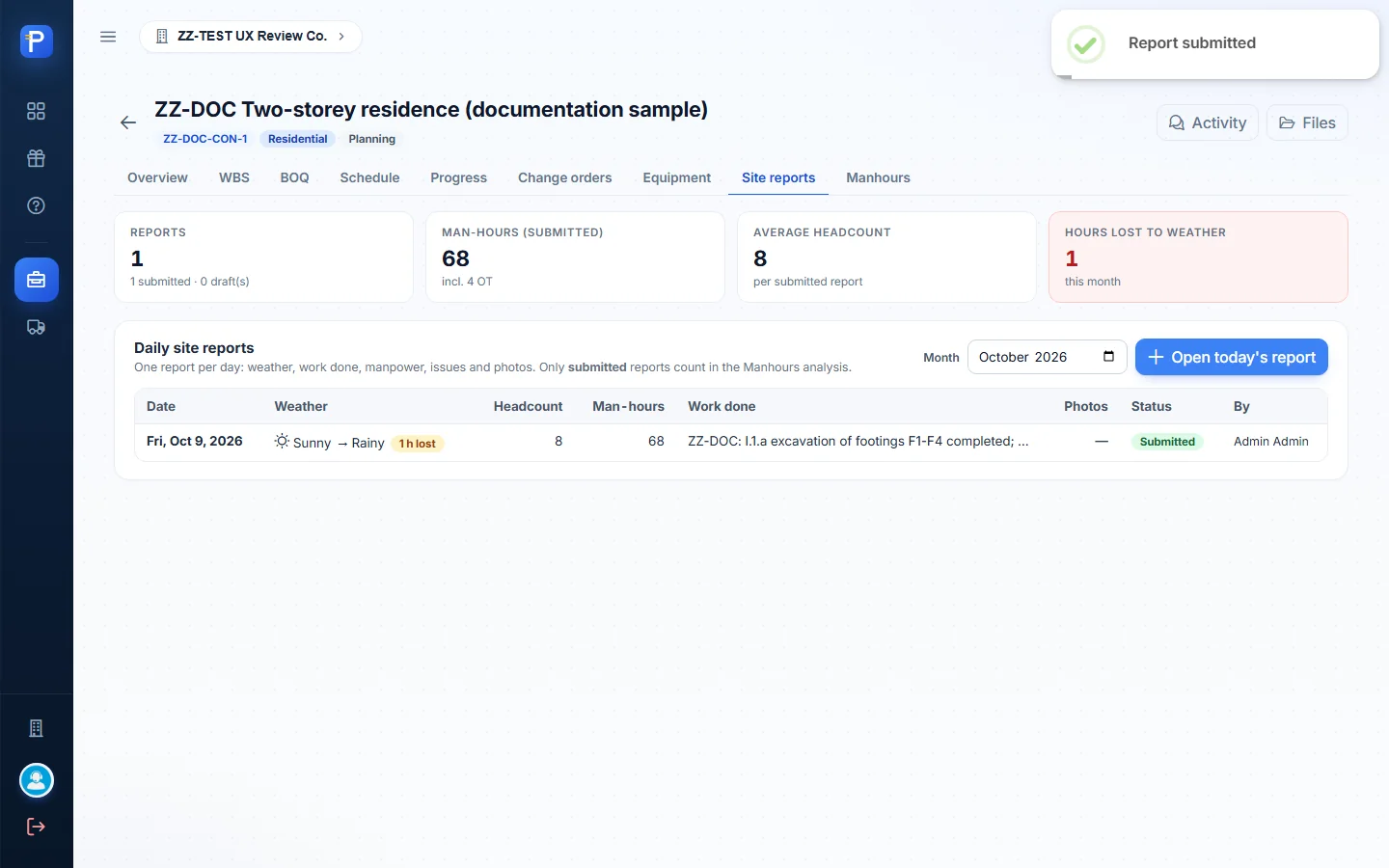Open the Schedule tab
The height and width of the screenshot is (868, 1389).
[x=369, y=177]
